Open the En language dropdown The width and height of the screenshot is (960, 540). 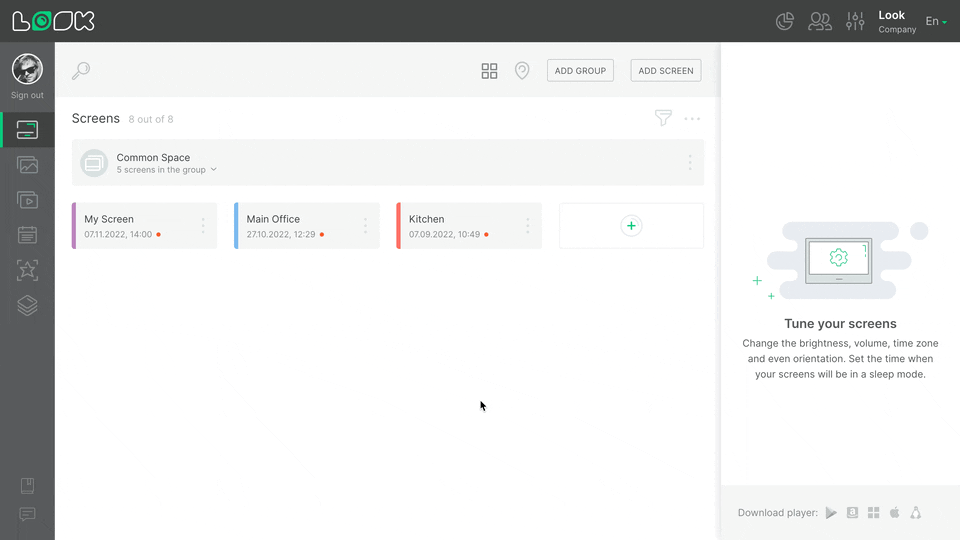click(936, 21)
